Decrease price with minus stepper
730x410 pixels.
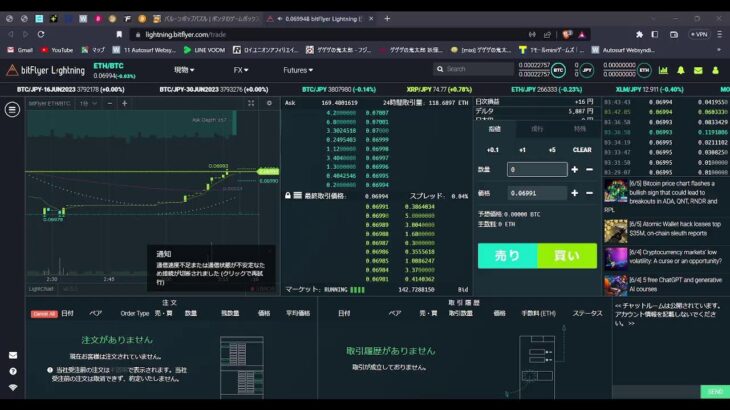[x=589, y=193]
